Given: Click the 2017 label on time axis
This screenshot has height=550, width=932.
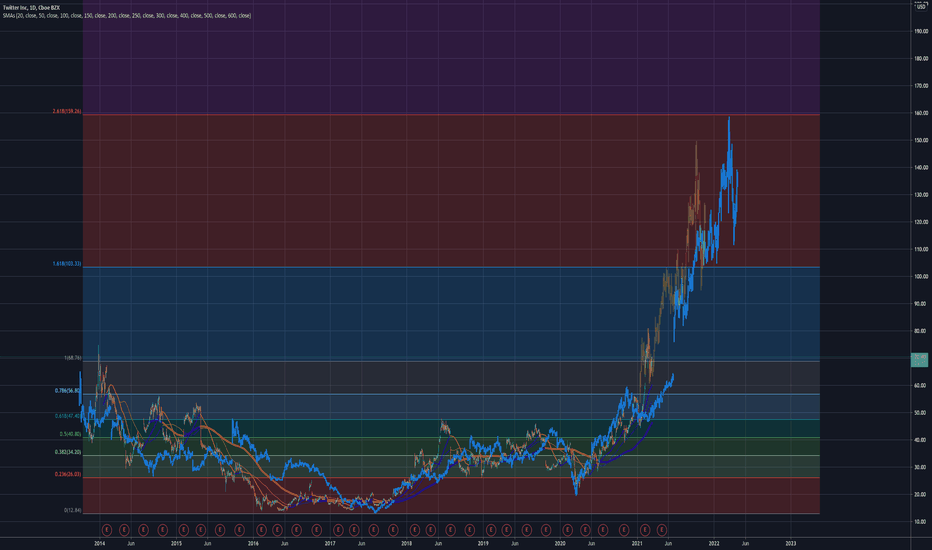Looking at the screenshot, I should tap(330, 543).
